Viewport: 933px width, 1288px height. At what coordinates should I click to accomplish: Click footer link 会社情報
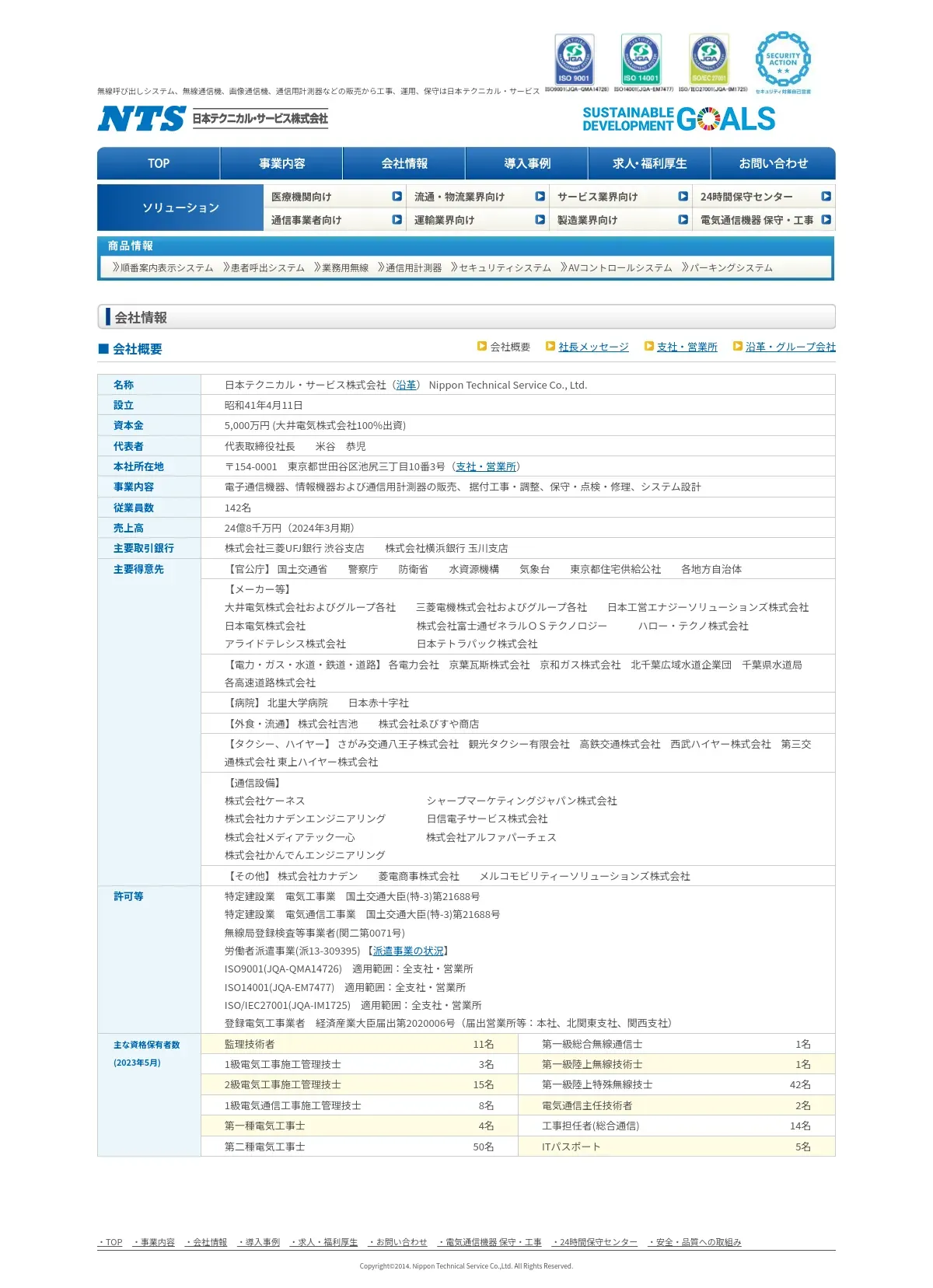tap(206, 1242)
